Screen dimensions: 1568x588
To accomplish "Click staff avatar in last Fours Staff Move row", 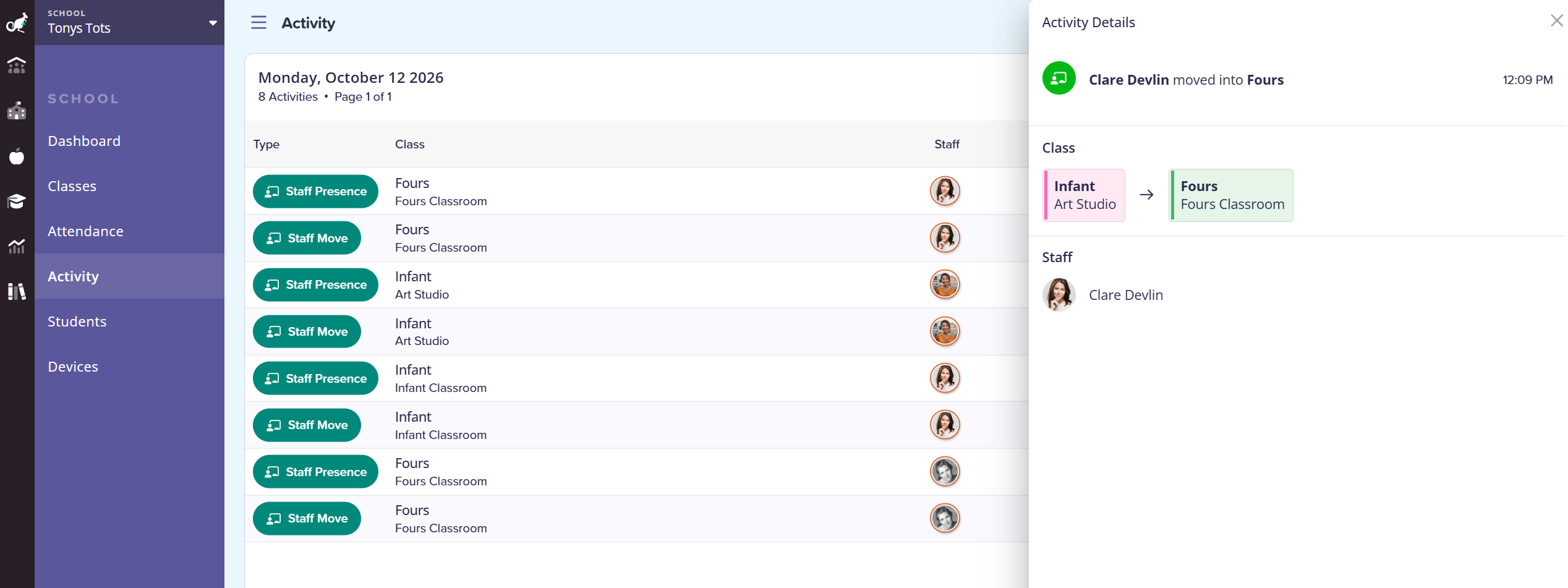I will coord(945,518).
